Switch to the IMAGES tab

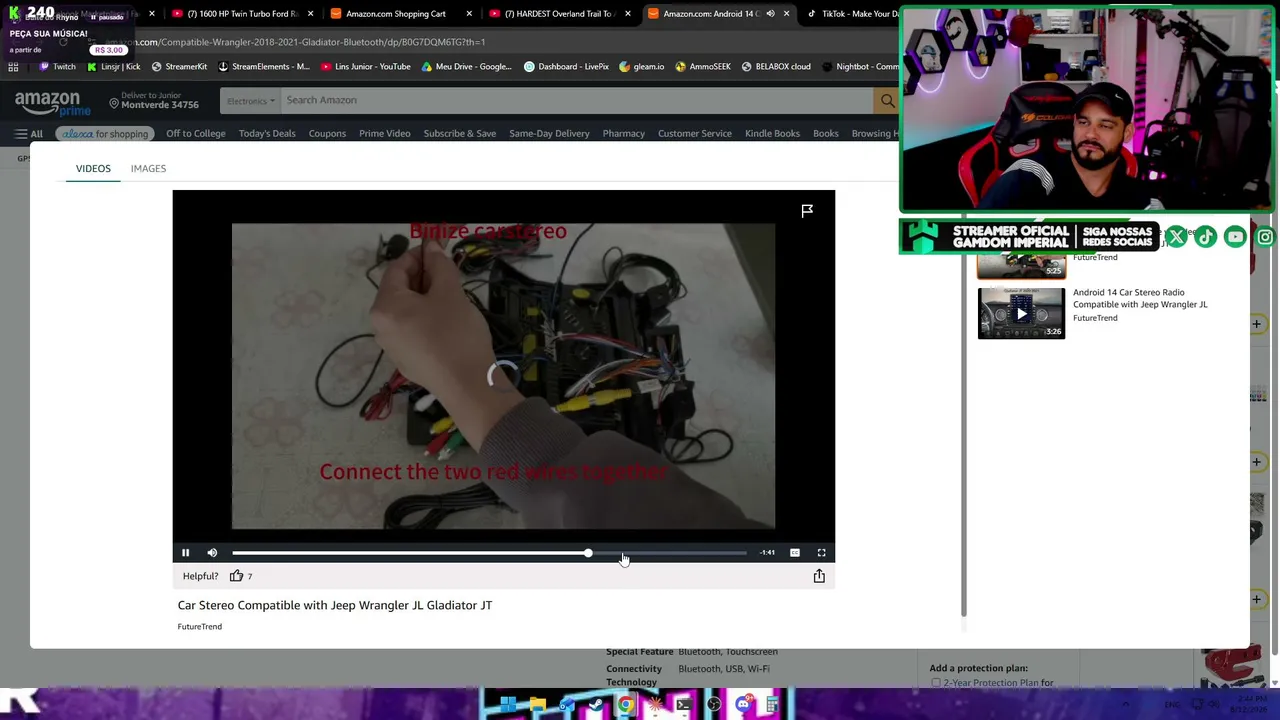pyautogui.click(x=148, y=168)
